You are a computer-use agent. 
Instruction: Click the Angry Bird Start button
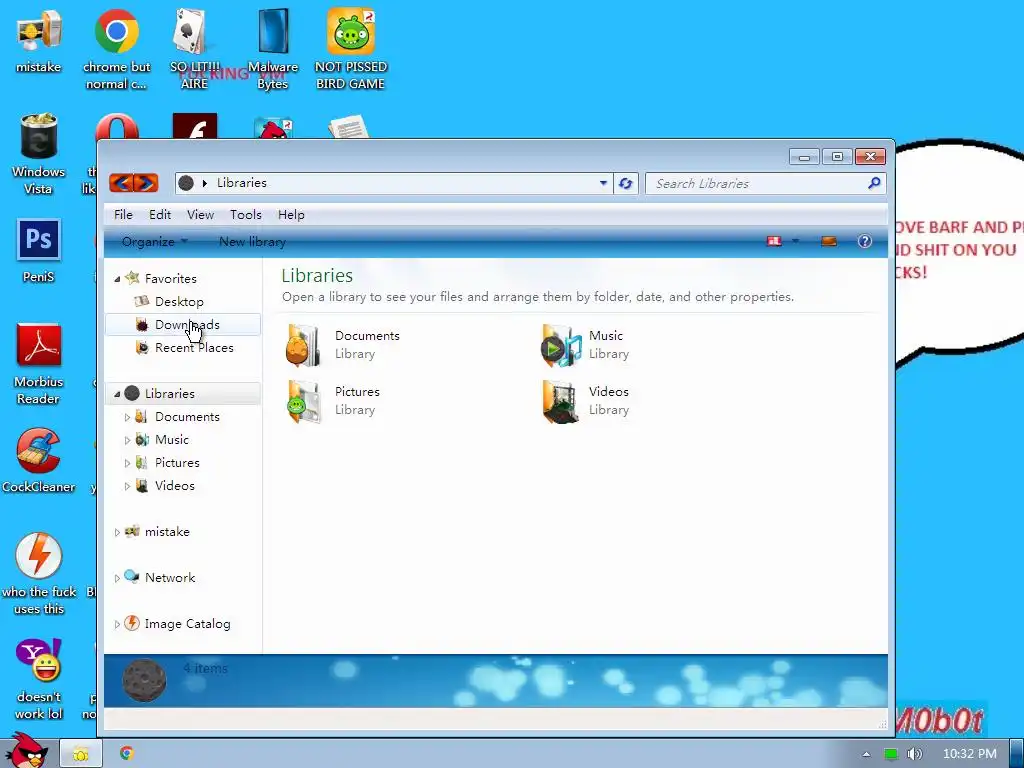coord(27,752)
